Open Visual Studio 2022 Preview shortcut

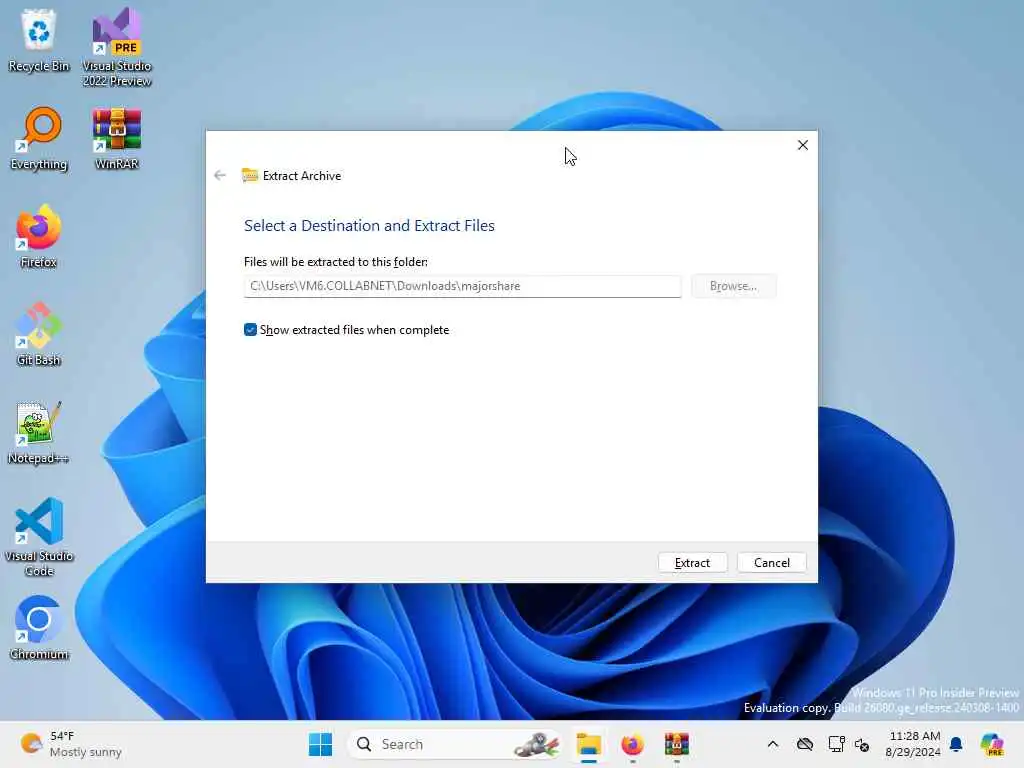(117, 47)
